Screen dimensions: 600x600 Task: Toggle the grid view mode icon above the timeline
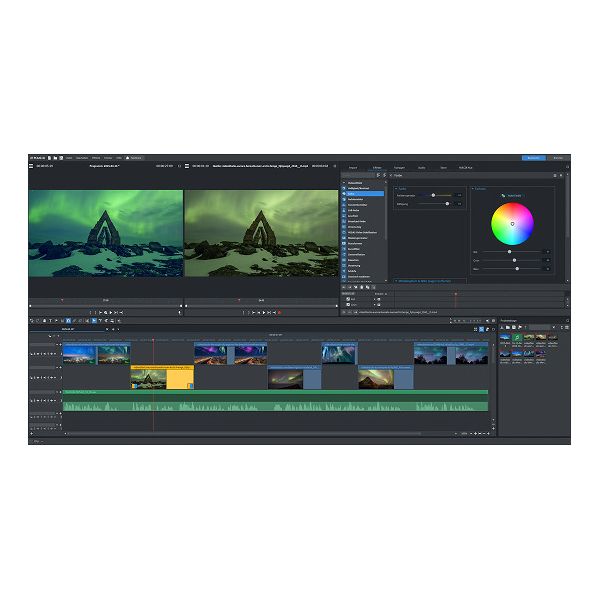pyautogui.click(x=476, y=329)
